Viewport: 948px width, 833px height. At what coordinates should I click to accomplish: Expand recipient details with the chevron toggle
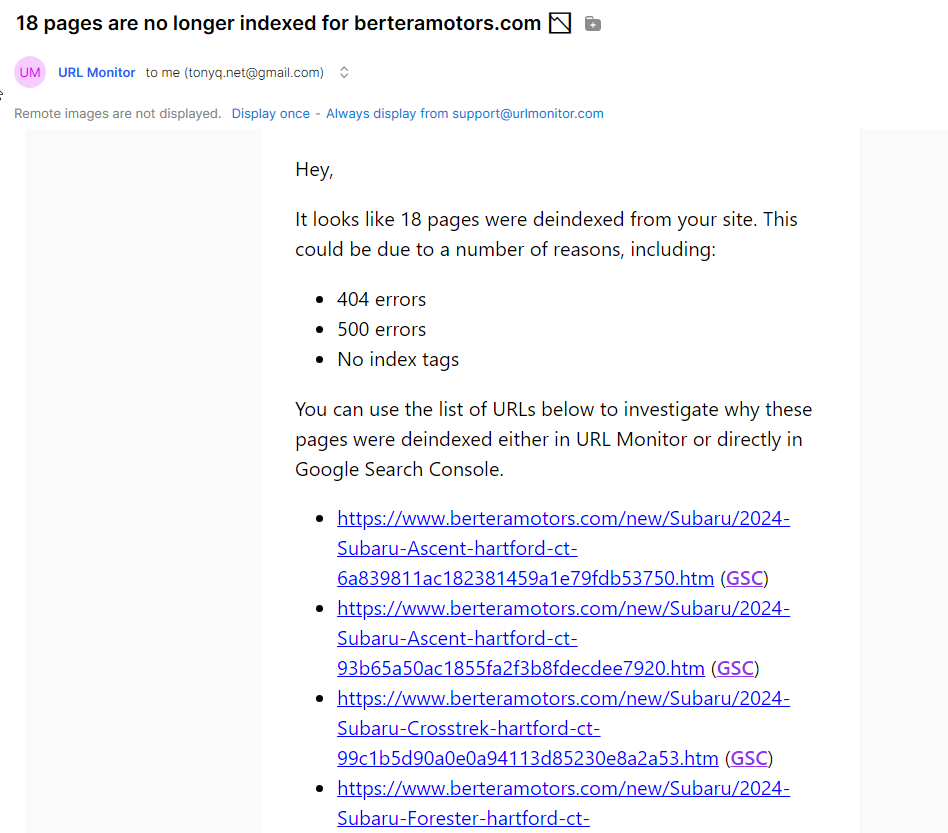344,73
